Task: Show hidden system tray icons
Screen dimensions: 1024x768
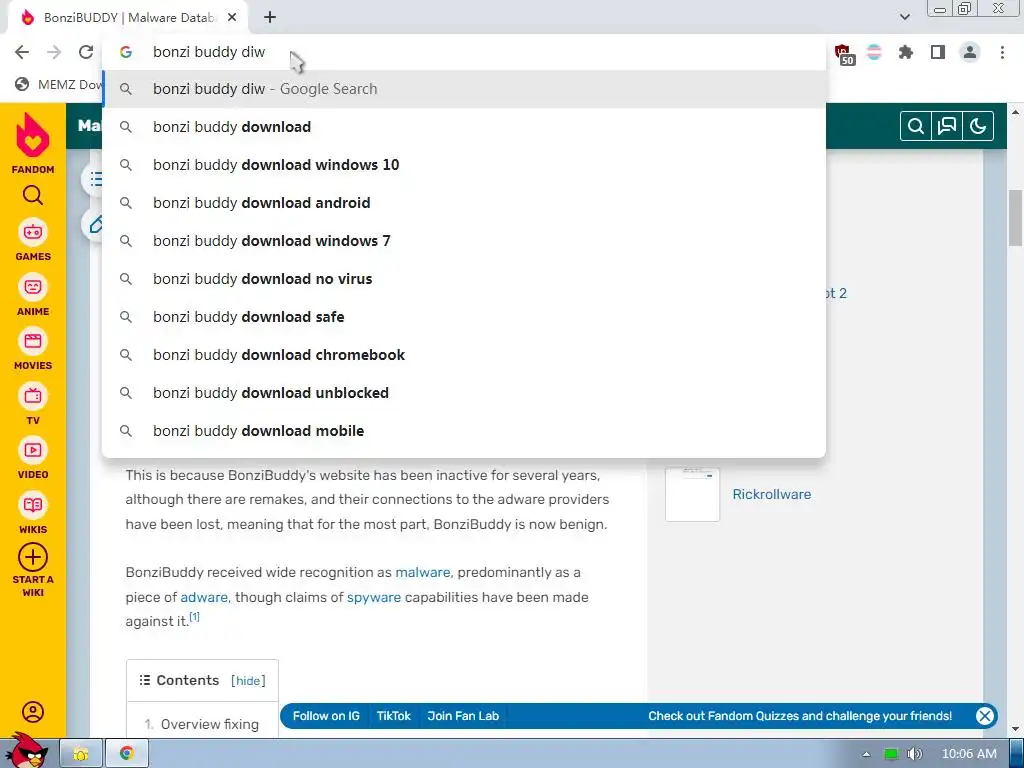Action: pos(866,754)
